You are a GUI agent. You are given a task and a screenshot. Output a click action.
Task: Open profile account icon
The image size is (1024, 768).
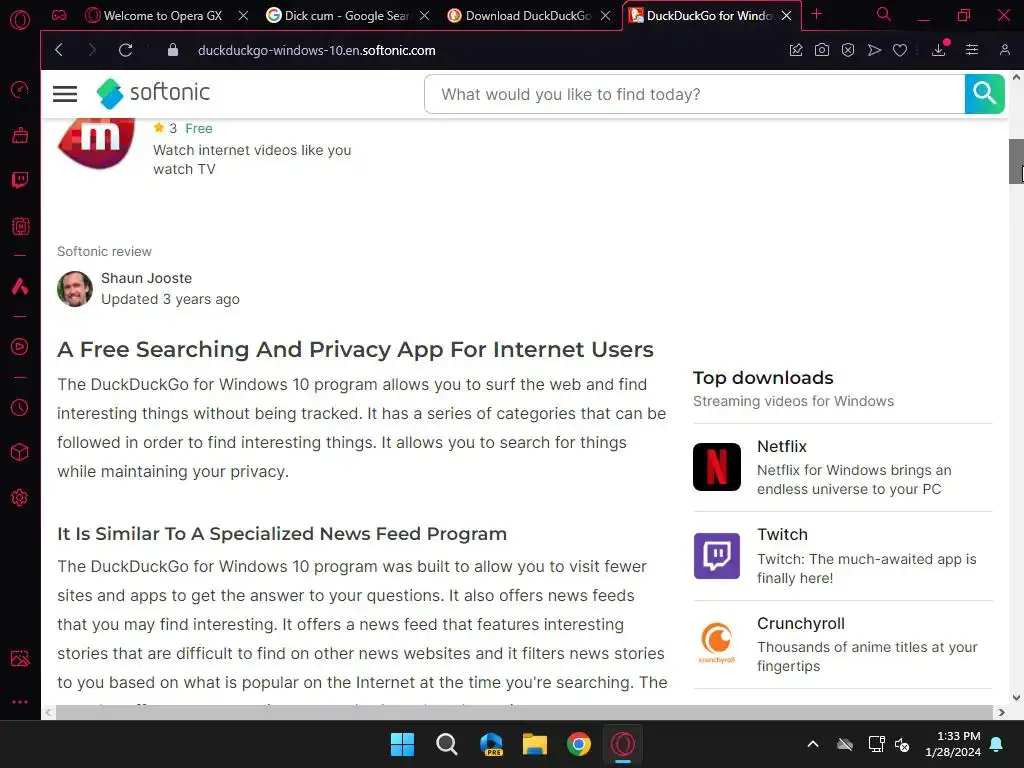1004,50
